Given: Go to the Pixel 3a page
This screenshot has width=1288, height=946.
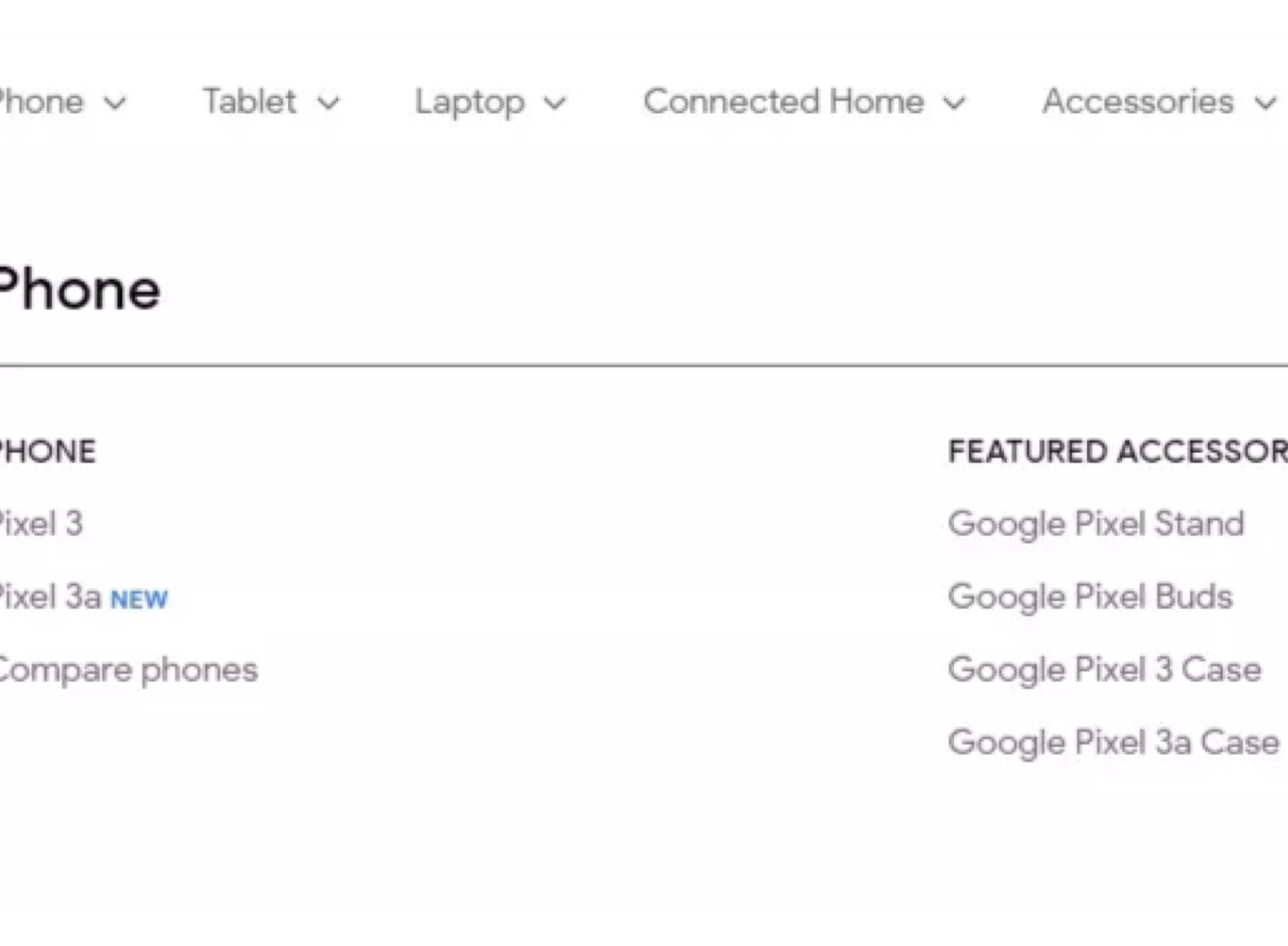Looking at the screenshot, I should 49,597.
